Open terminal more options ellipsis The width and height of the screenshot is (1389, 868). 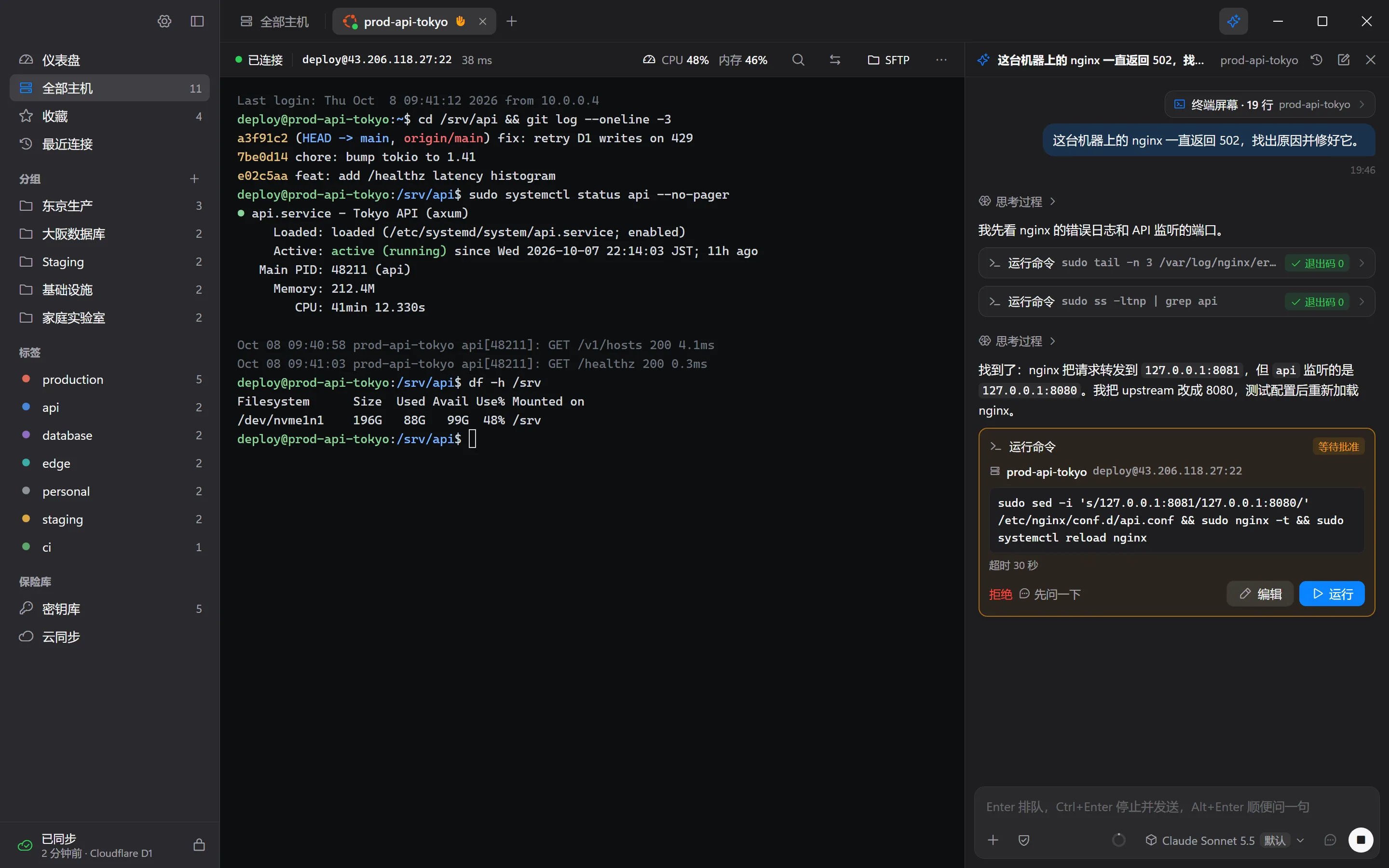click(x=941, y=60)
